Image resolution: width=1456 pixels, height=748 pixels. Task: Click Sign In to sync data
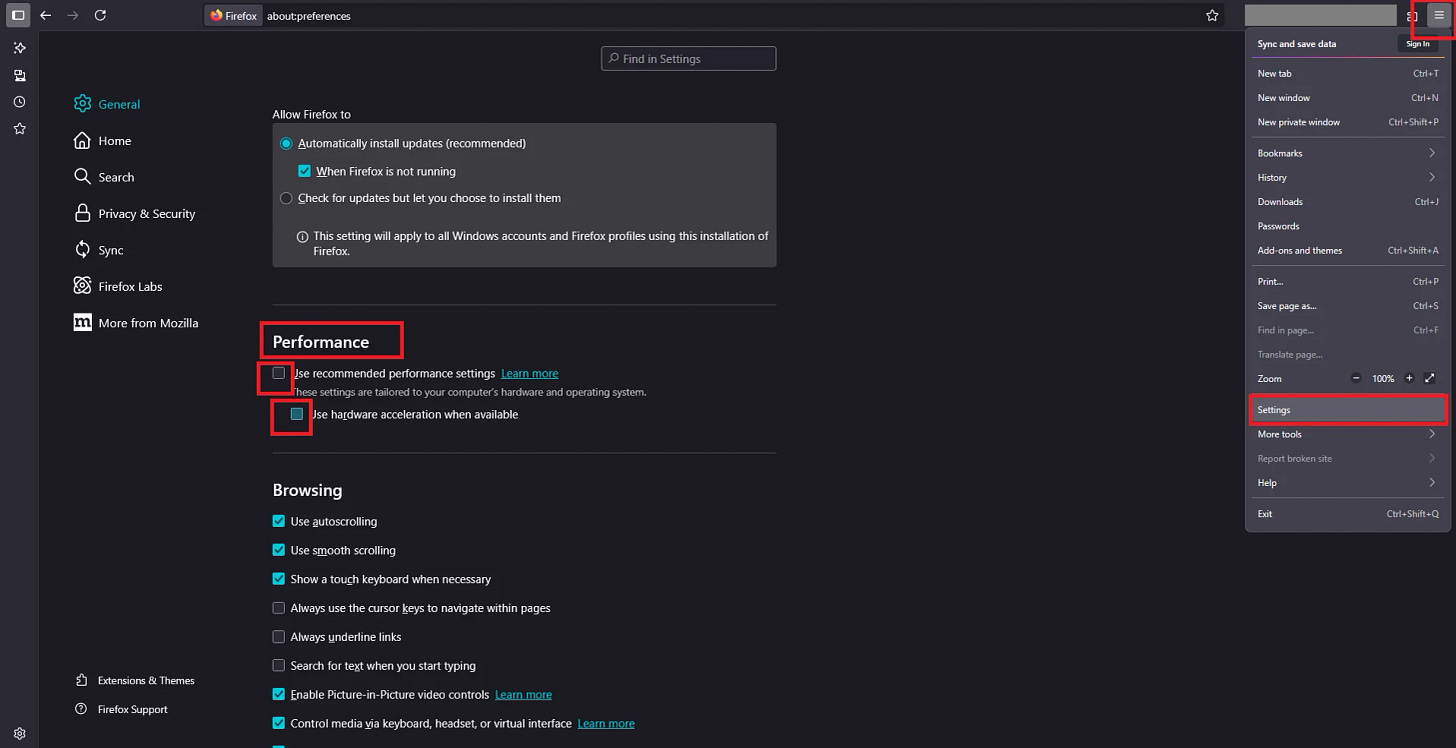click(1419, 44)
